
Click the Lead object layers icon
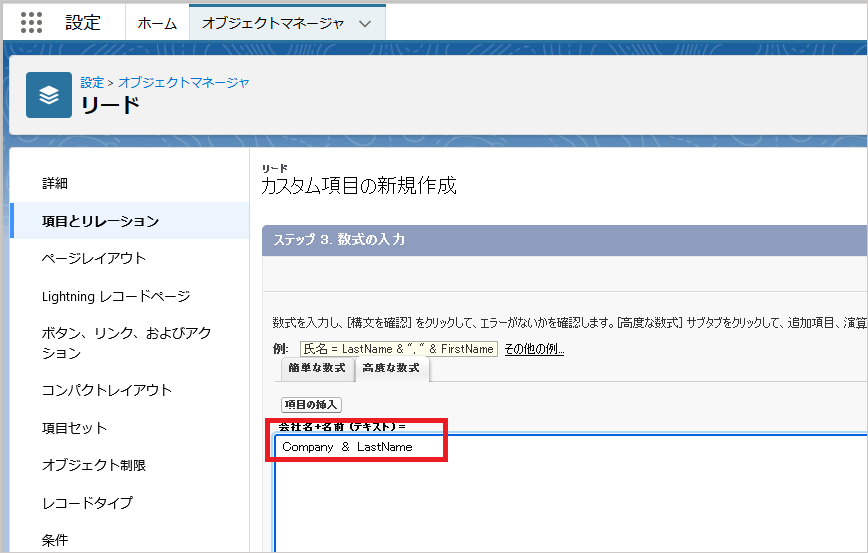click(x=49, y=95)
